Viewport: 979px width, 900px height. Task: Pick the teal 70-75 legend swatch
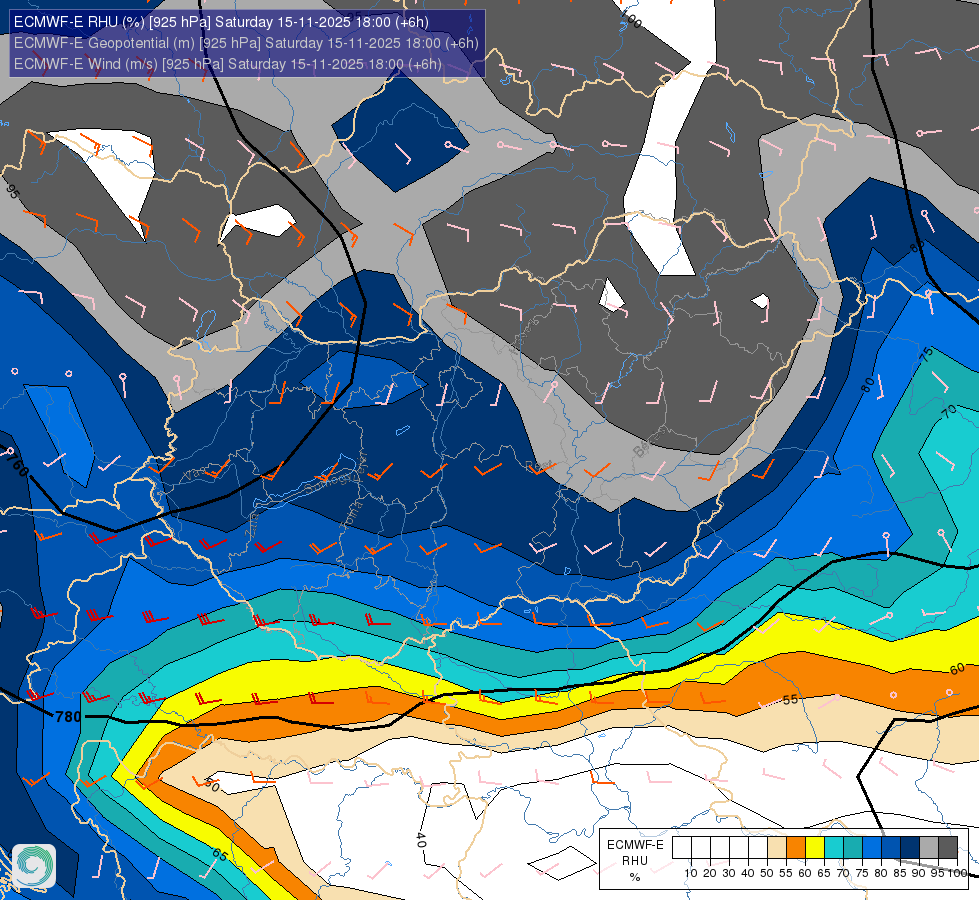click(853, 848)
